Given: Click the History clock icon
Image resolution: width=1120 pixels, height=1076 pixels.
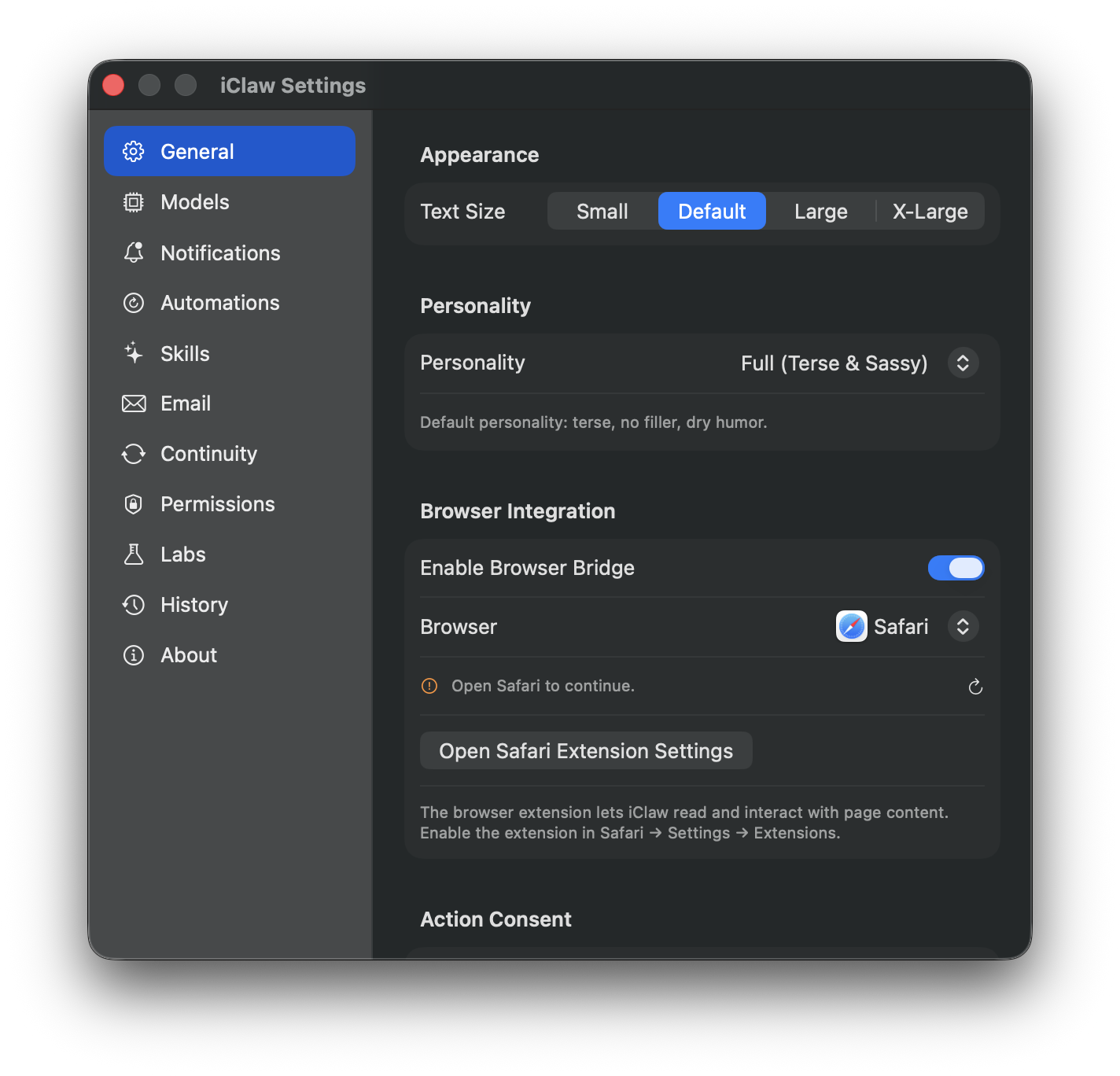Looking at the screenshot, I should tap(134, 605).
